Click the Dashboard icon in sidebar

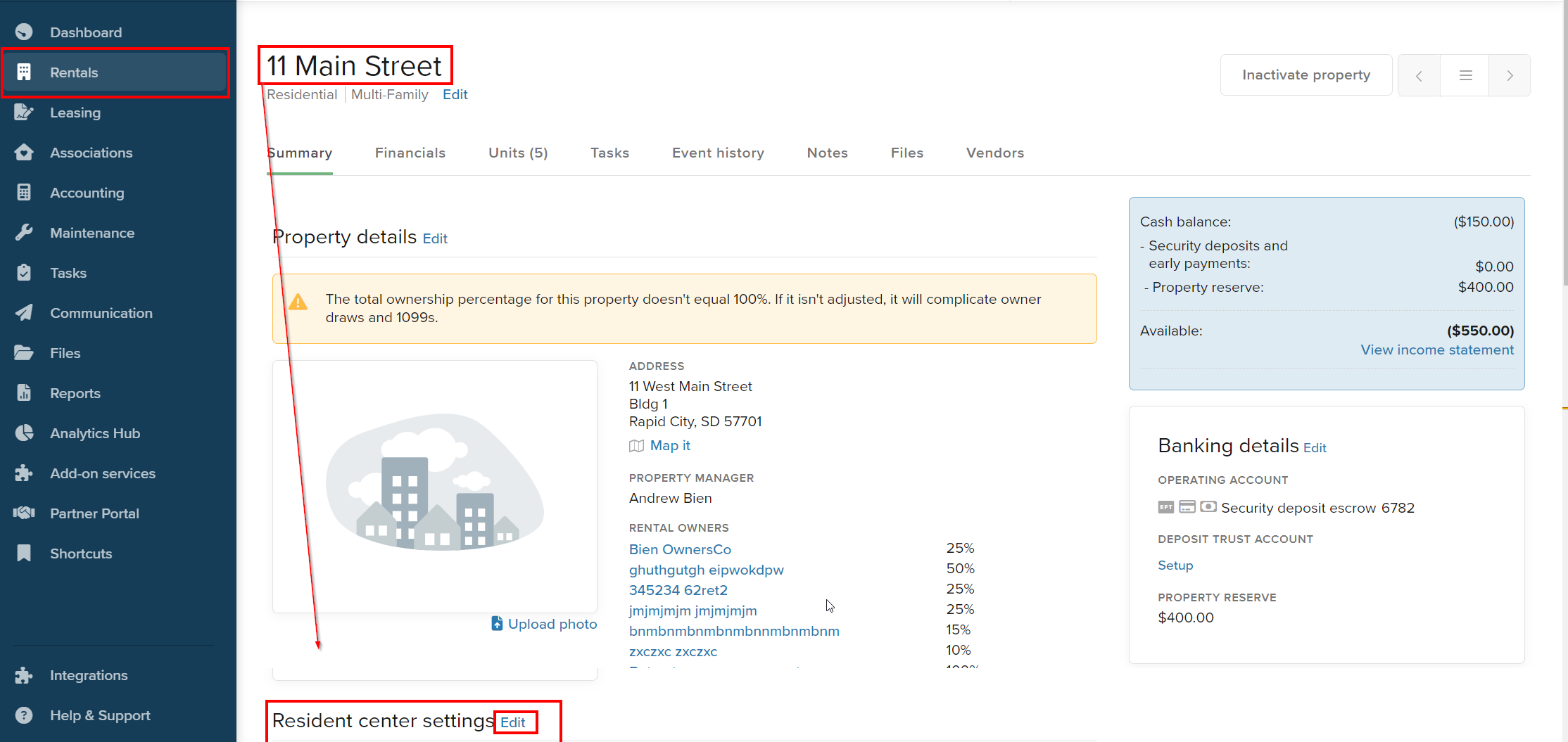click(x=24, y=32)
